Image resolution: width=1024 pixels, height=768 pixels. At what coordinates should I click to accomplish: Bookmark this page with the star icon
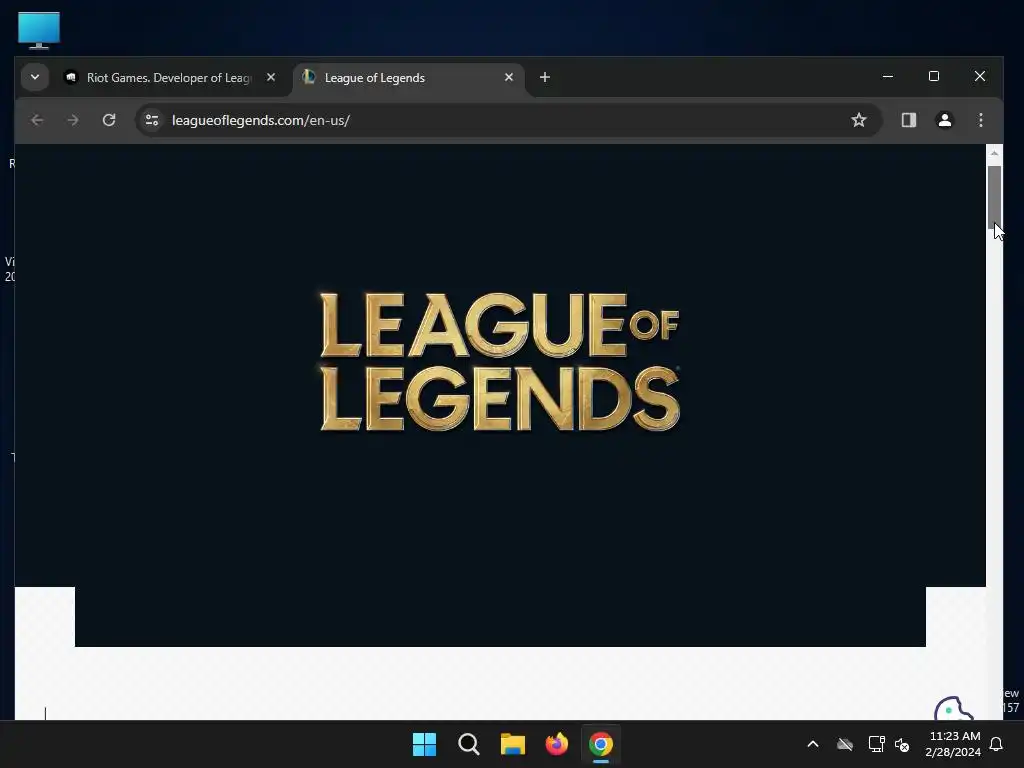(x=859, y=120)
